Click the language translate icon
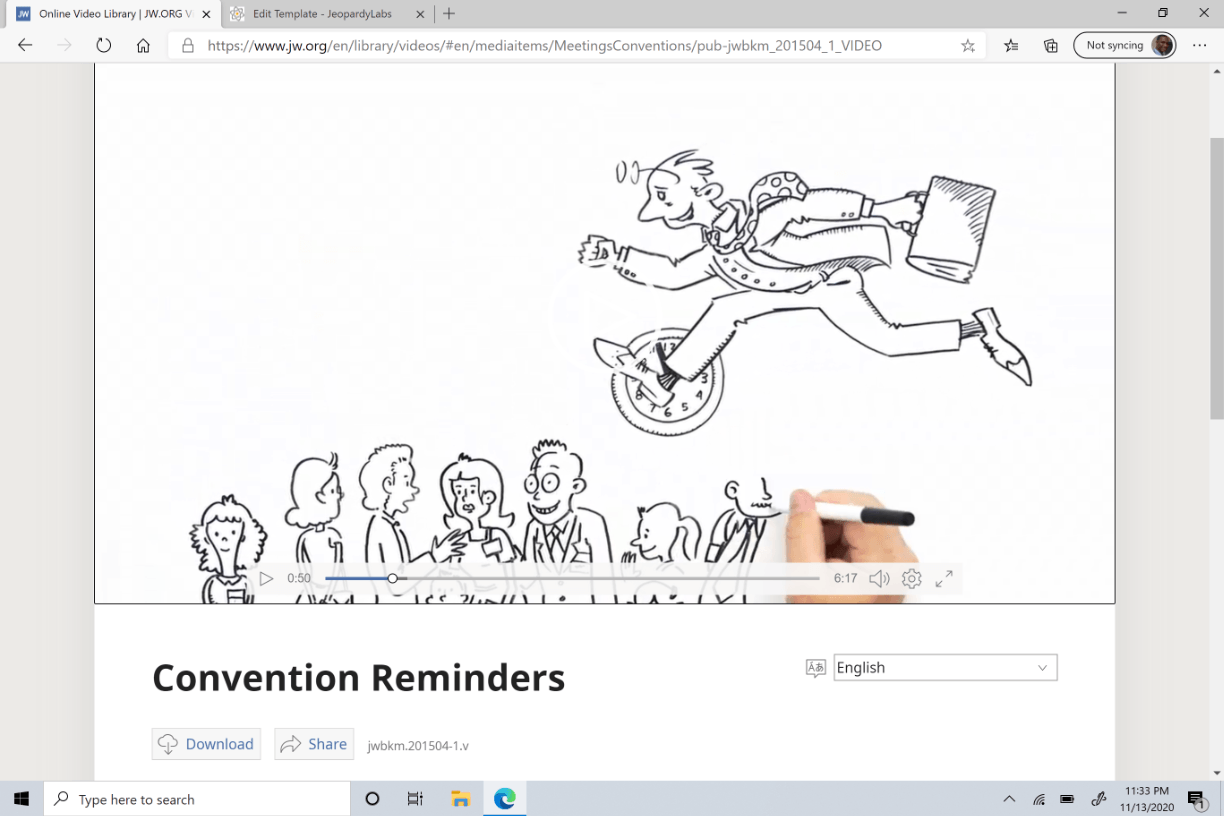Image resolution: width=1224 pixels, height=816 pixels. [x=816, y=668]
